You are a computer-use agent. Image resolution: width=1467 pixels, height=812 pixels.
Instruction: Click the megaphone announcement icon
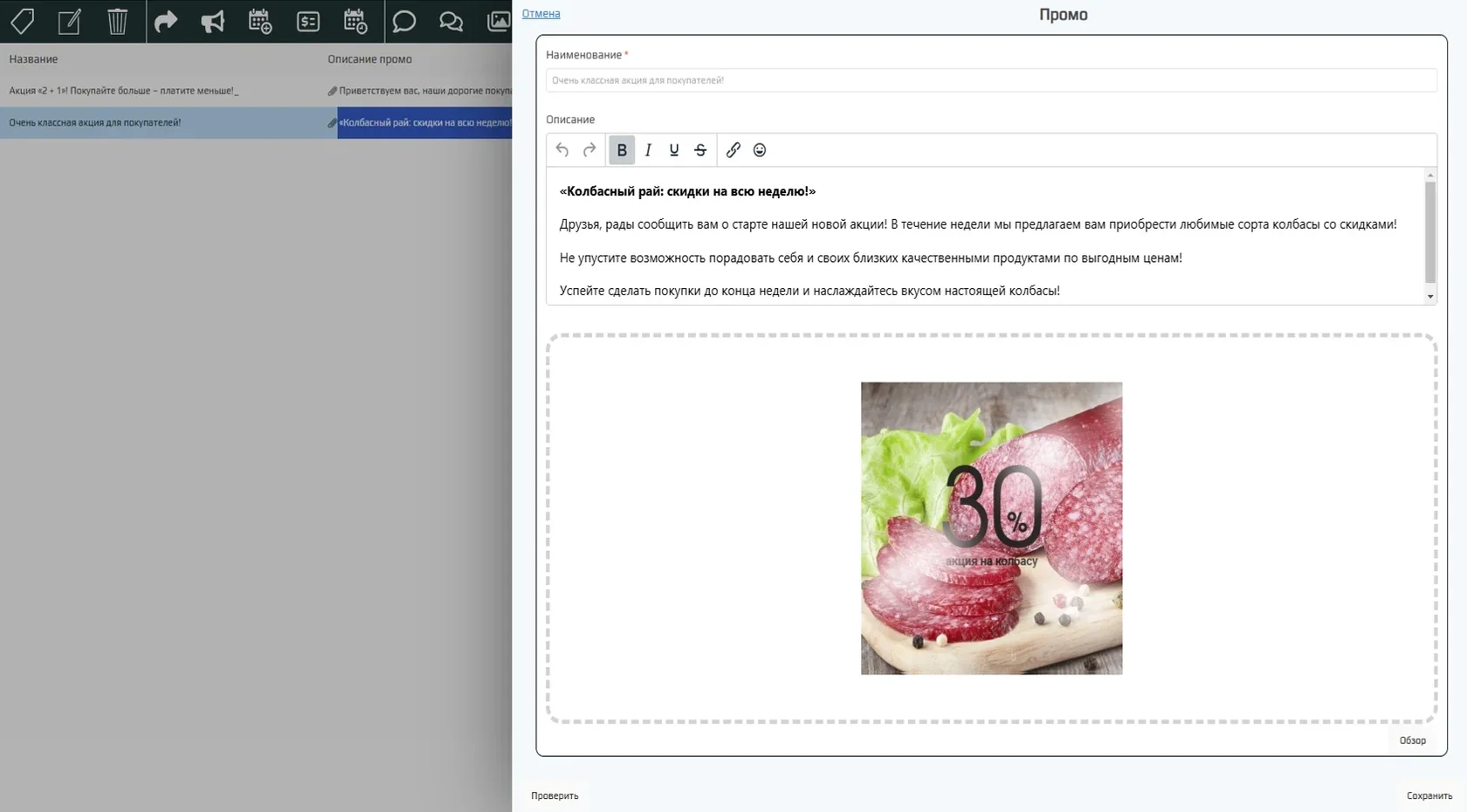click(x=213, y=21)
